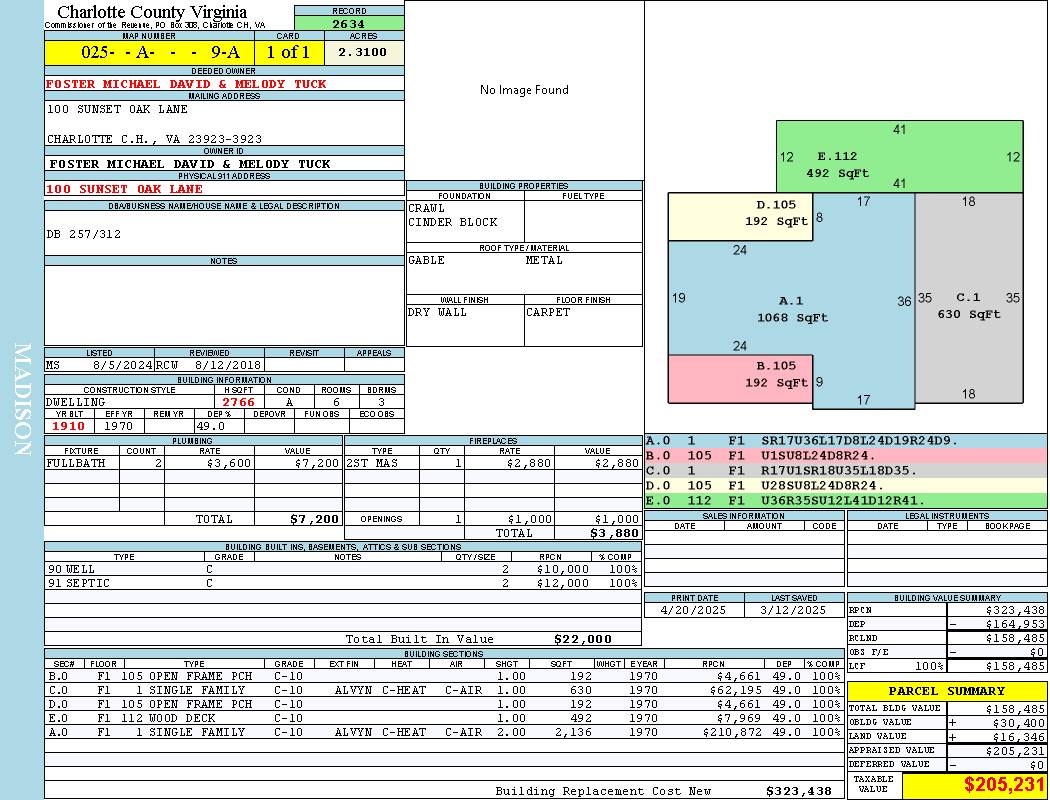Select B.0 OPEN FRAME PCH section row
This screenshot has height=800, width=1050.
[444, 676]
